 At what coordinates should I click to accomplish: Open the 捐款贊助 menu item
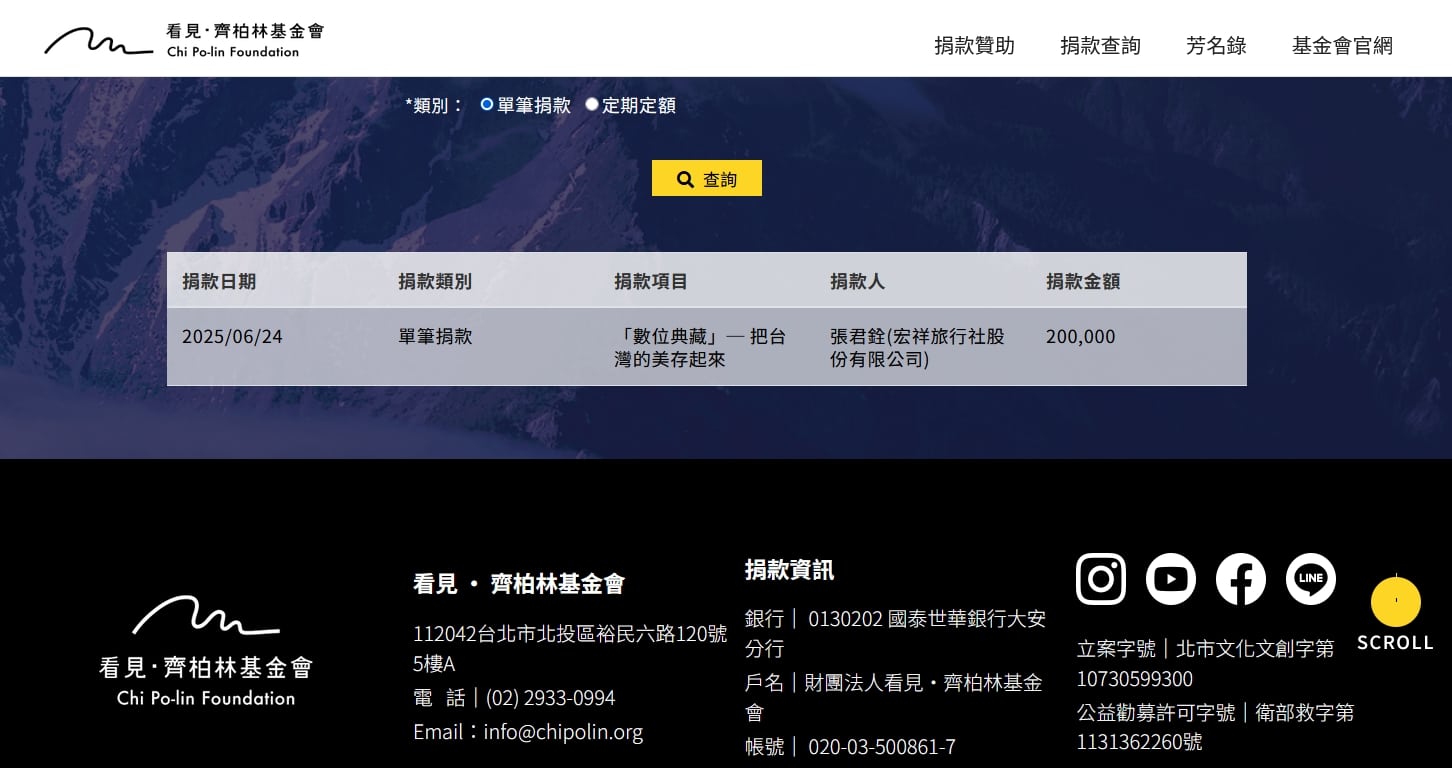coord(974,45)
